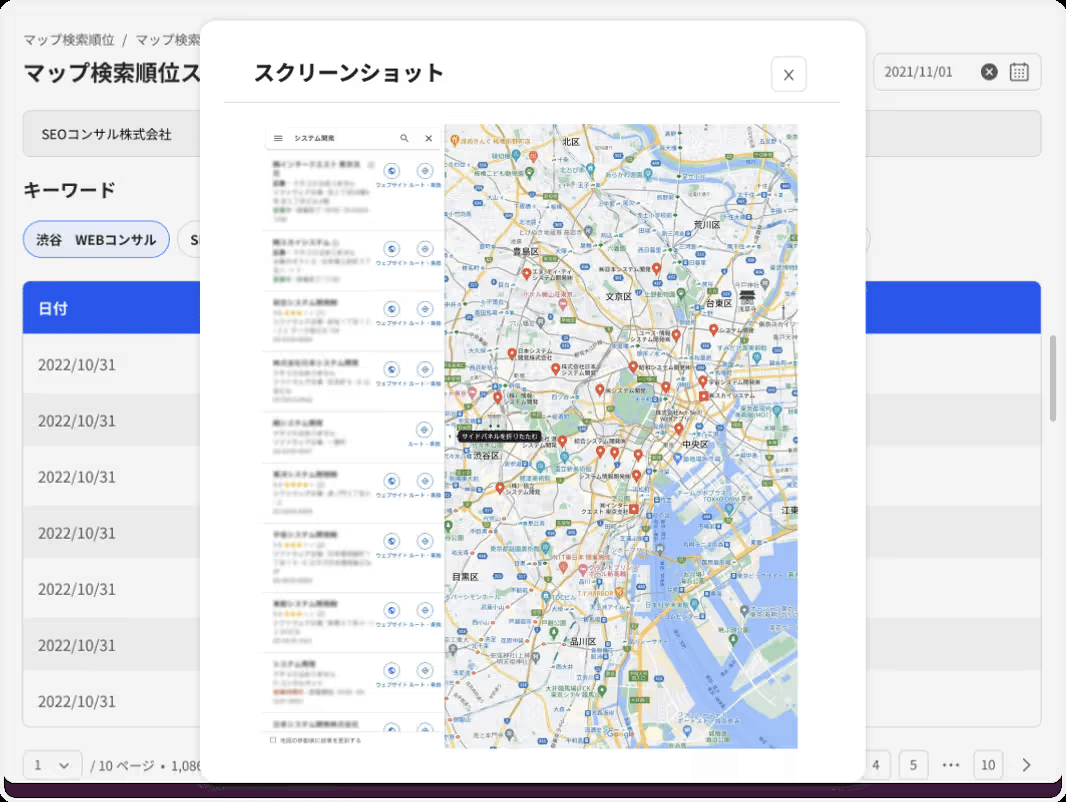Click hamburger menu icon in map screenshot

tap(278, 138)
